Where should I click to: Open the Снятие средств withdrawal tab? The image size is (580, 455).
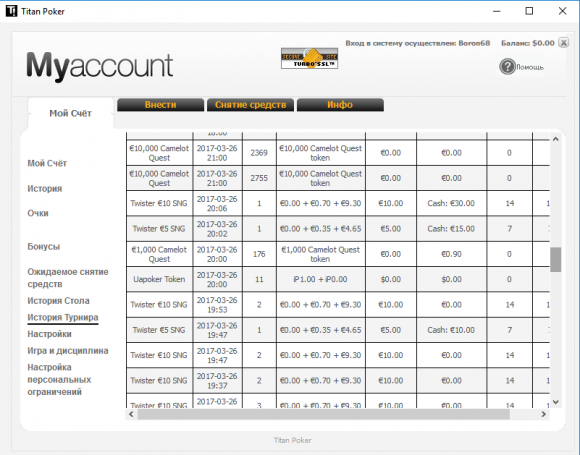pyautogui.click(x=250, y=105)
